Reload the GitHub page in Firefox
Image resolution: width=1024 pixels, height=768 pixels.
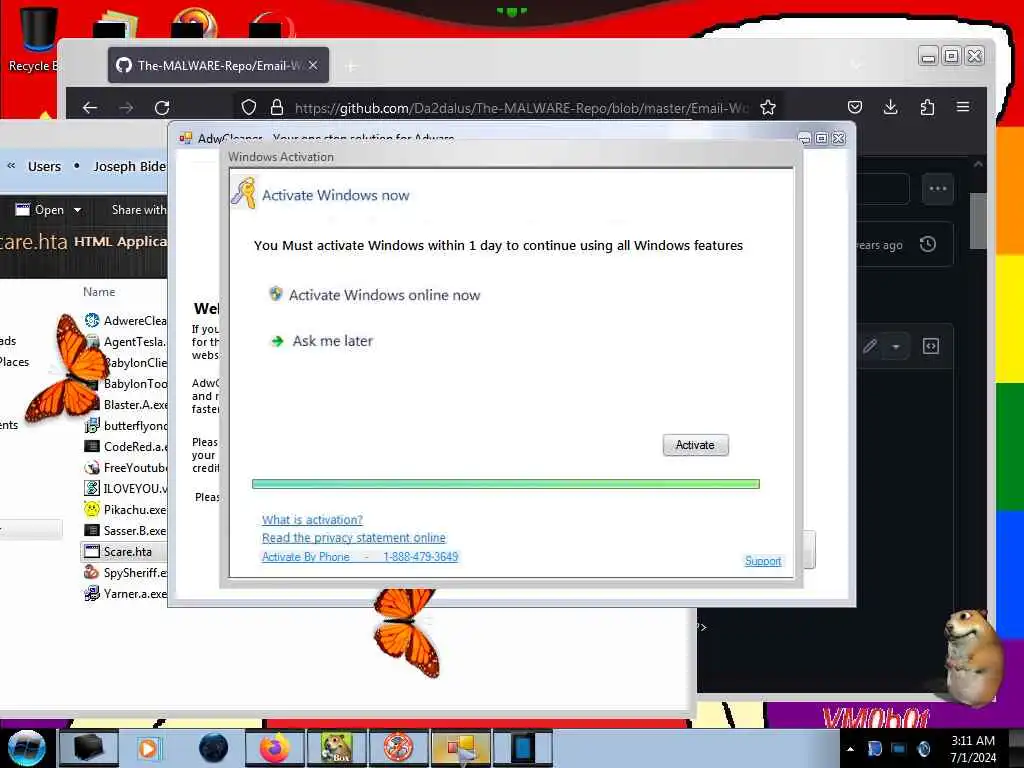[162, 108]
